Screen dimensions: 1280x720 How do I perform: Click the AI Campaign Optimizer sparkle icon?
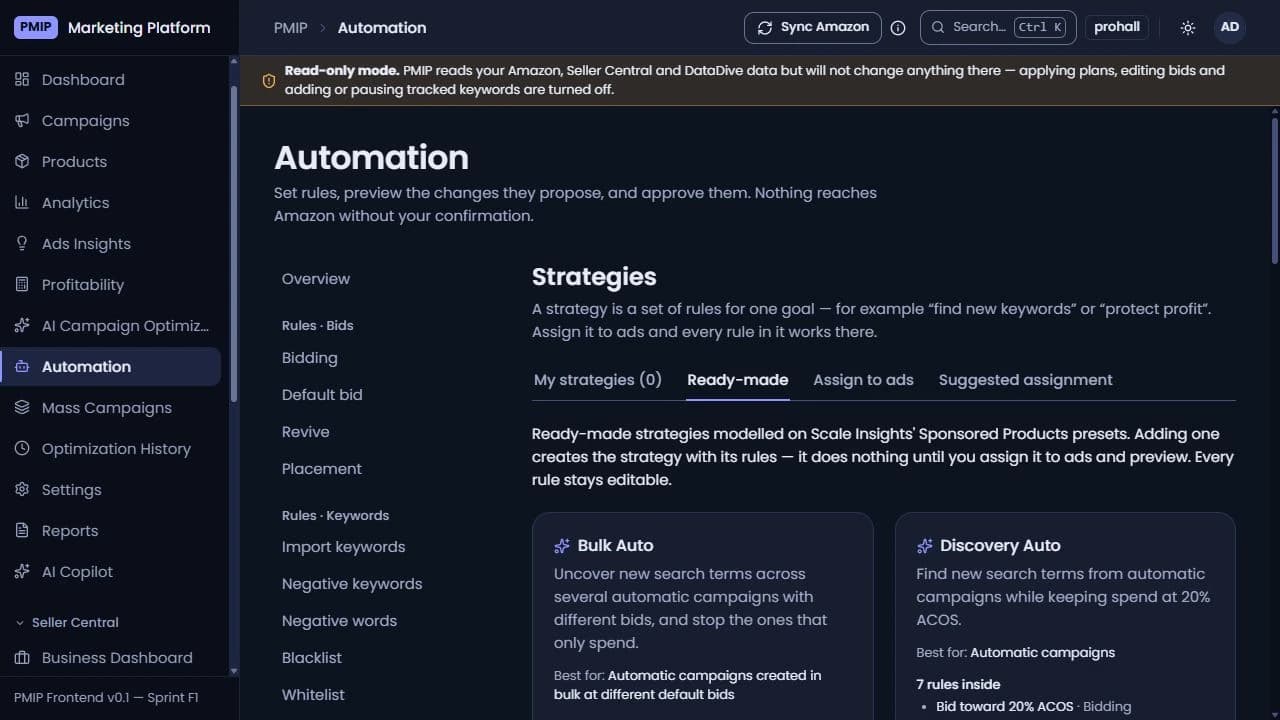(22, 325)
